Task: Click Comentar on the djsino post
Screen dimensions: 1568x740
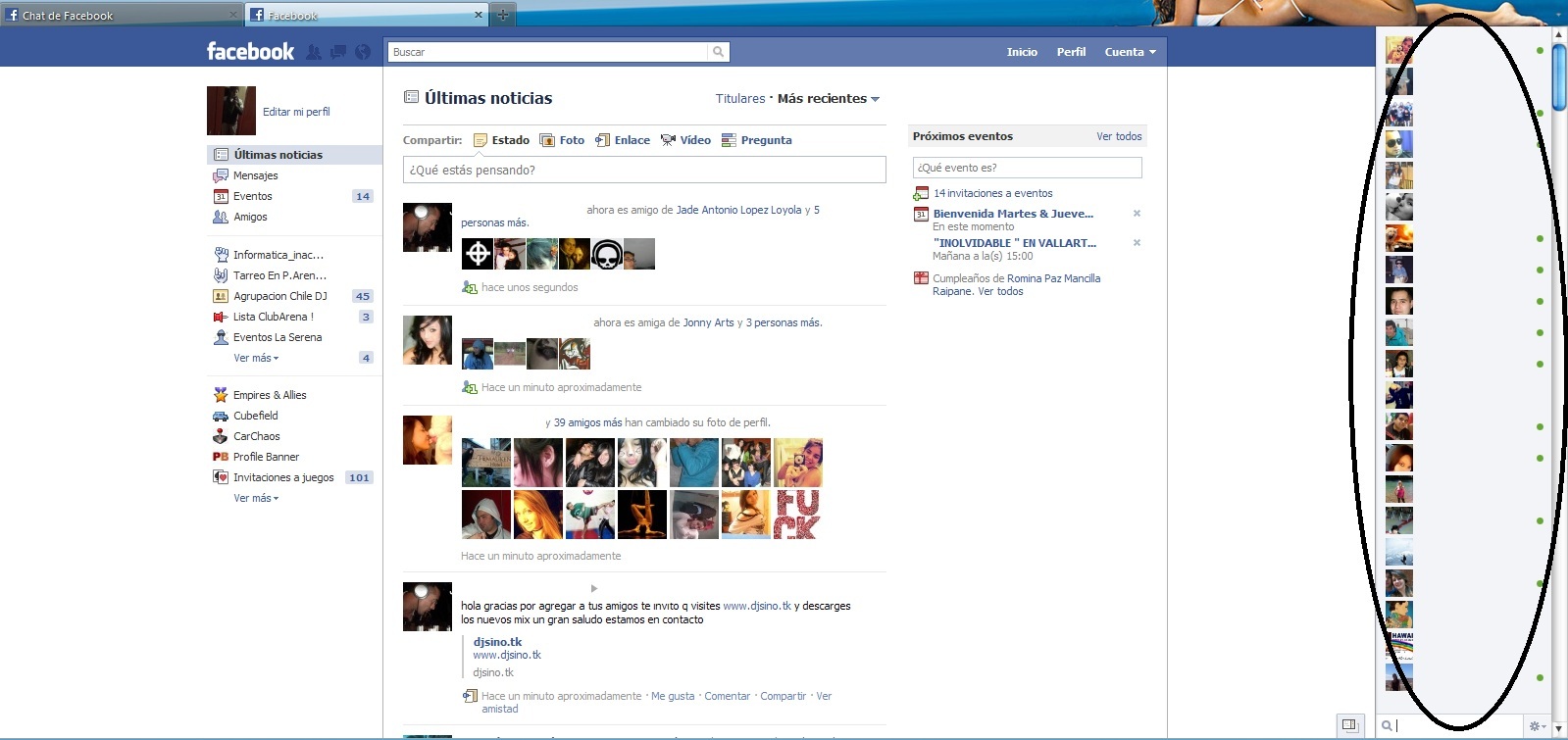Action: pyautogui.click(x=727, y=696)
